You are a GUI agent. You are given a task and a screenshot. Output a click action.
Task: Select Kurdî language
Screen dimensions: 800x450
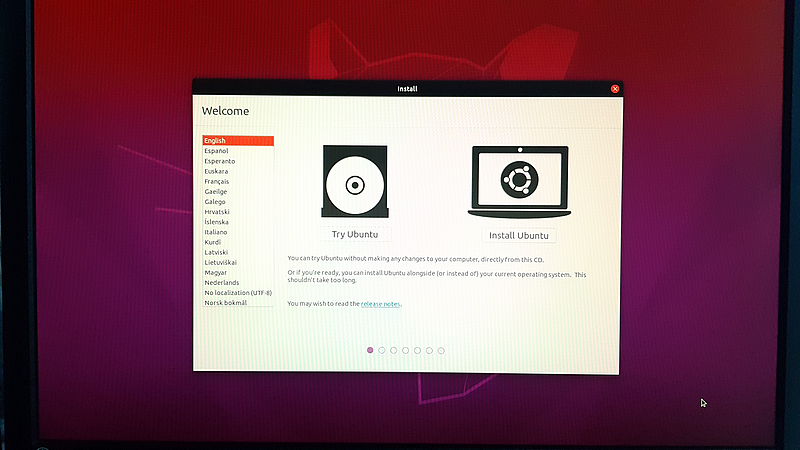pyautogui.click(x=238, y=242)
